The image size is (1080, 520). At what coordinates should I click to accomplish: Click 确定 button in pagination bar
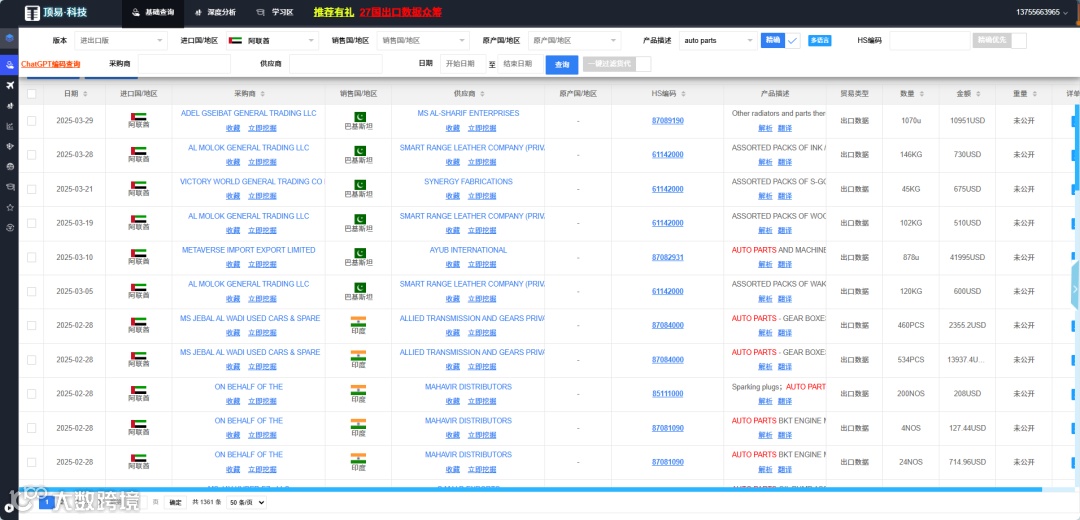coord(175,503)
